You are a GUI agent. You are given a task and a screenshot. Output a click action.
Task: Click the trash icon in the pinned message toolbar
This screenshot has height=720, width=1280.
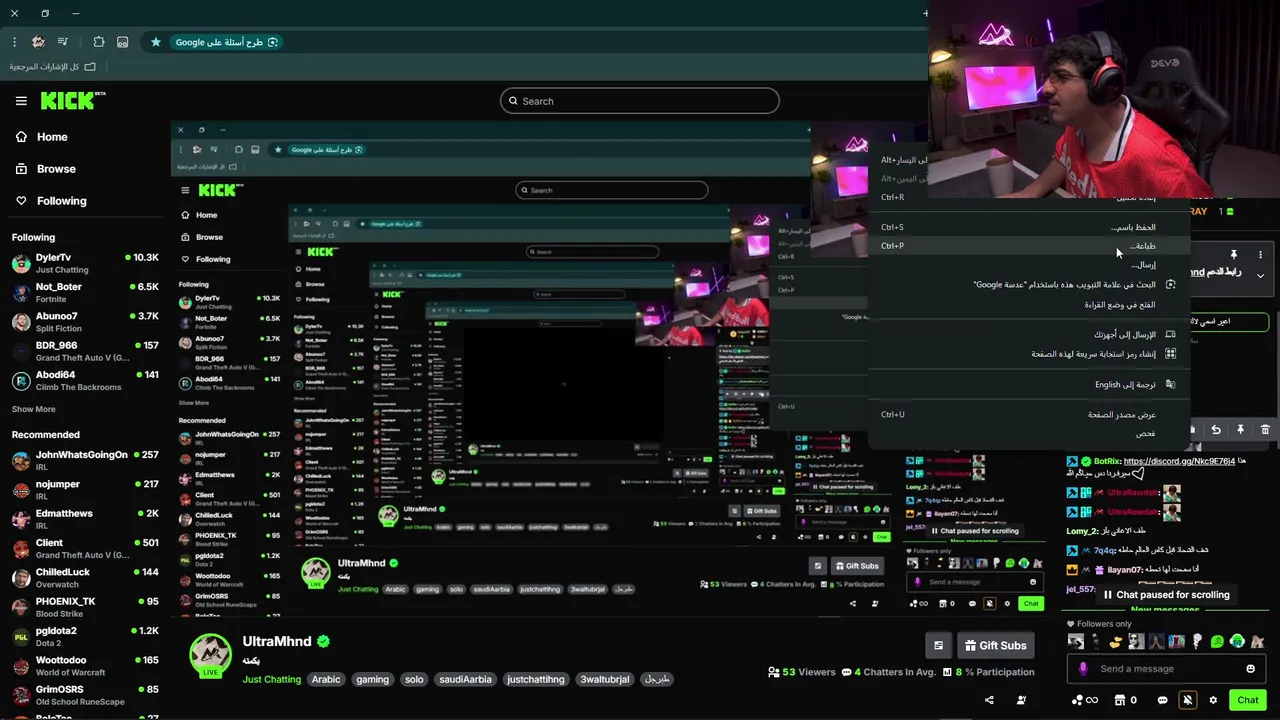(x=1265, y=429)
